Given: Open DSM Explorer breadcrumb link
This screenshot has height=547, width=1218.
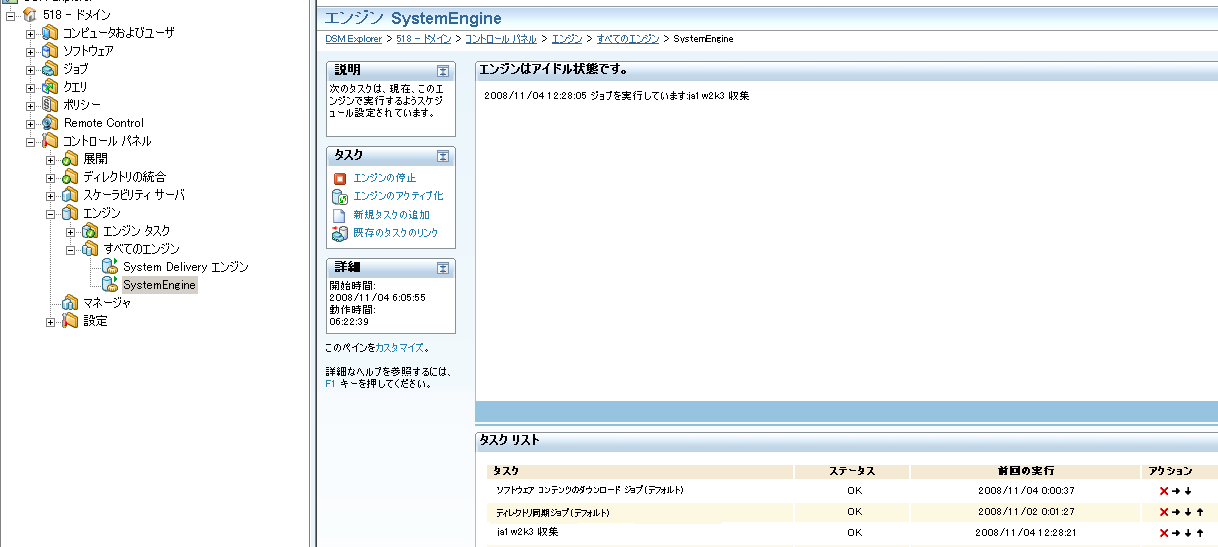Looking at the screenshot, I should pos(354,39).
